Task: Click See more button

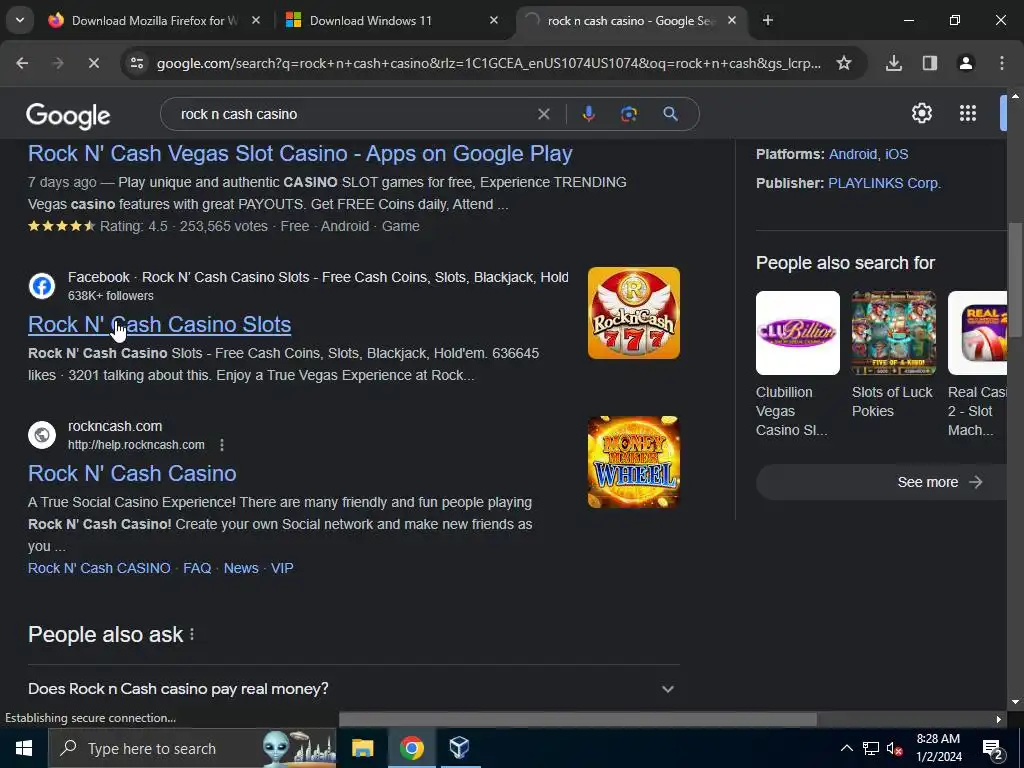Action: click(x=882, y=482)
